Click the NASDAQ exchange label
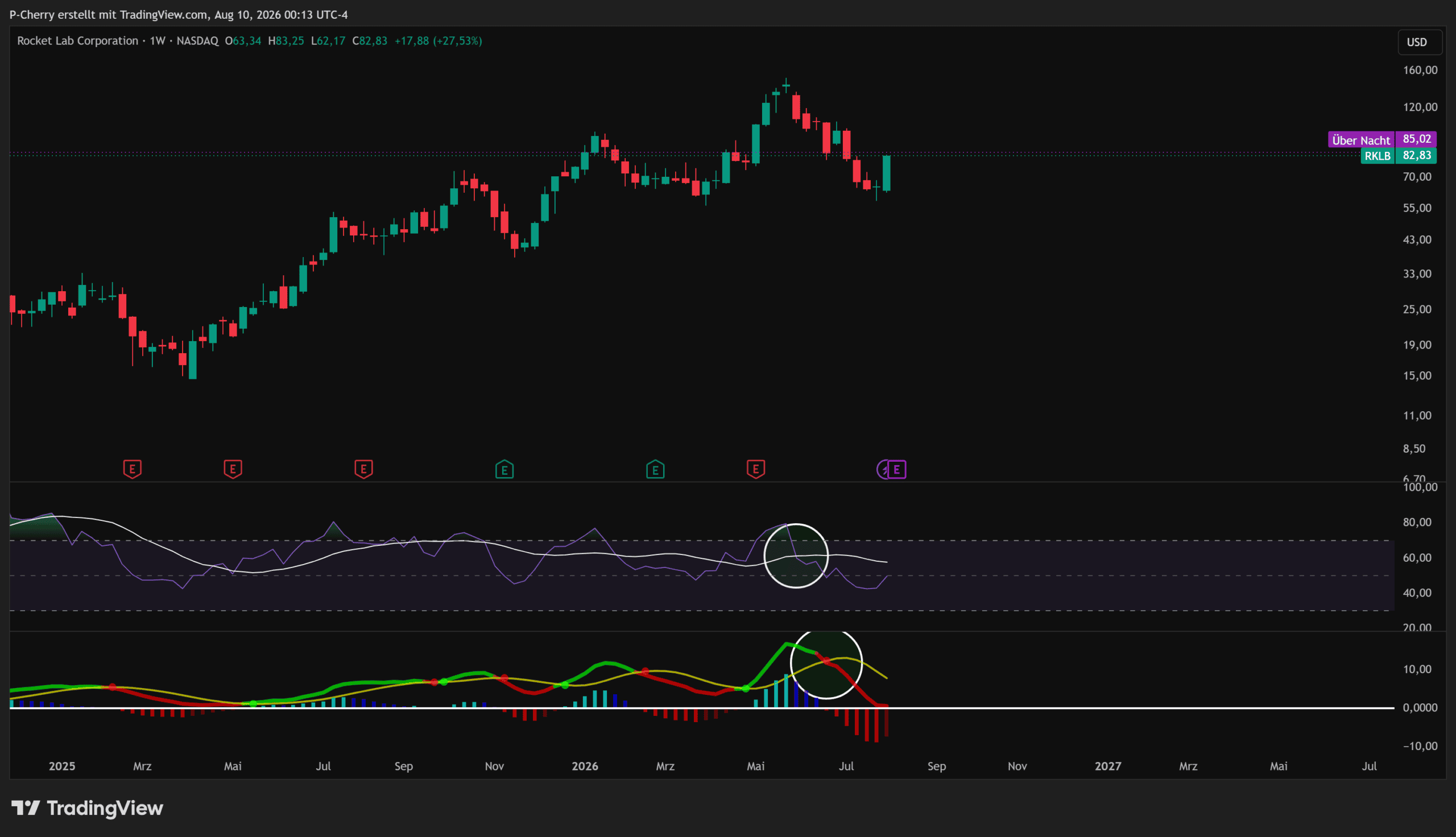 tap(197, 41)
